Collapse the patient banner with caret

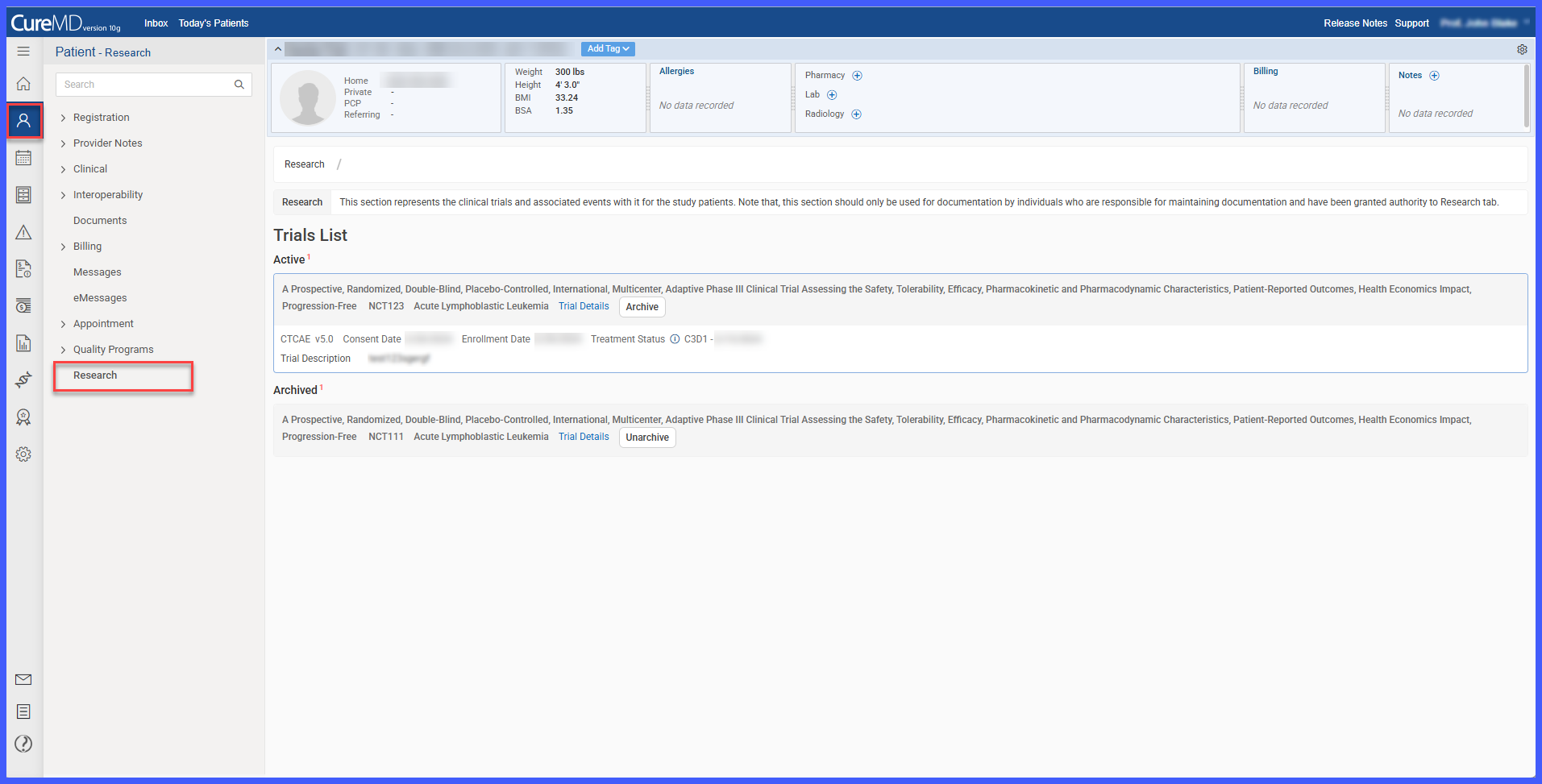click(278, 49)
